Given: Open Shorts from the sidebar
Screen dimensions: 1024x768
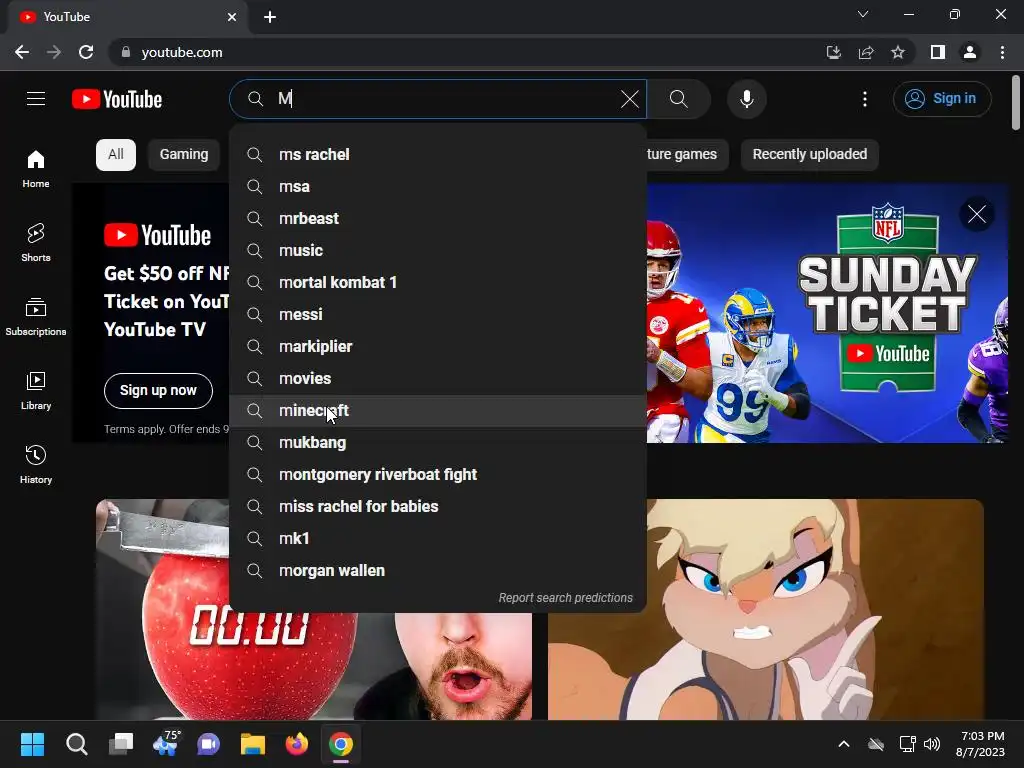Looking at the screenshot, I should pyautogui.click(x=36, y=242).
